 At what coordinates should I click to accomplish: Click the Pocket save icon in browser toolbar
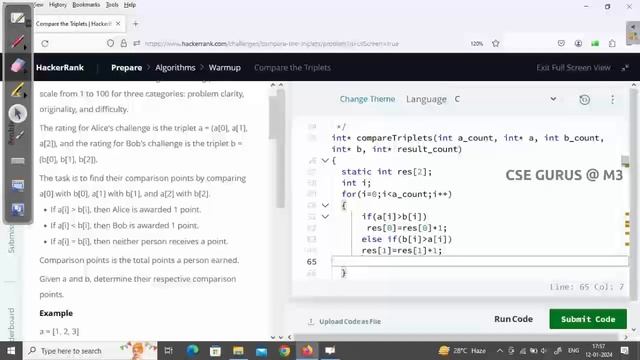561,43
